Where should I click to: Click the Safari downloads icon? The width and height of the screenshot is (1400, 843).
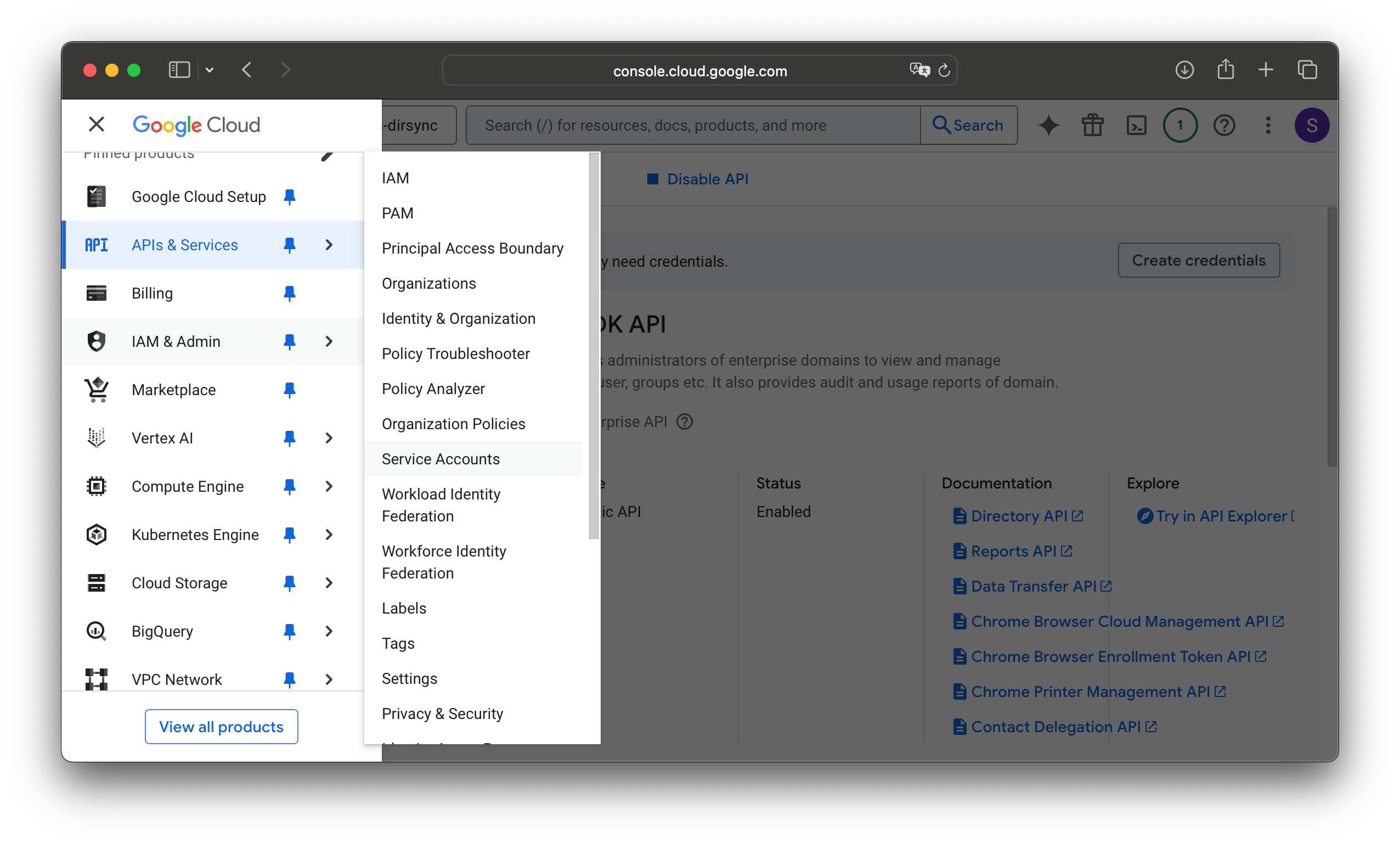1184,70
